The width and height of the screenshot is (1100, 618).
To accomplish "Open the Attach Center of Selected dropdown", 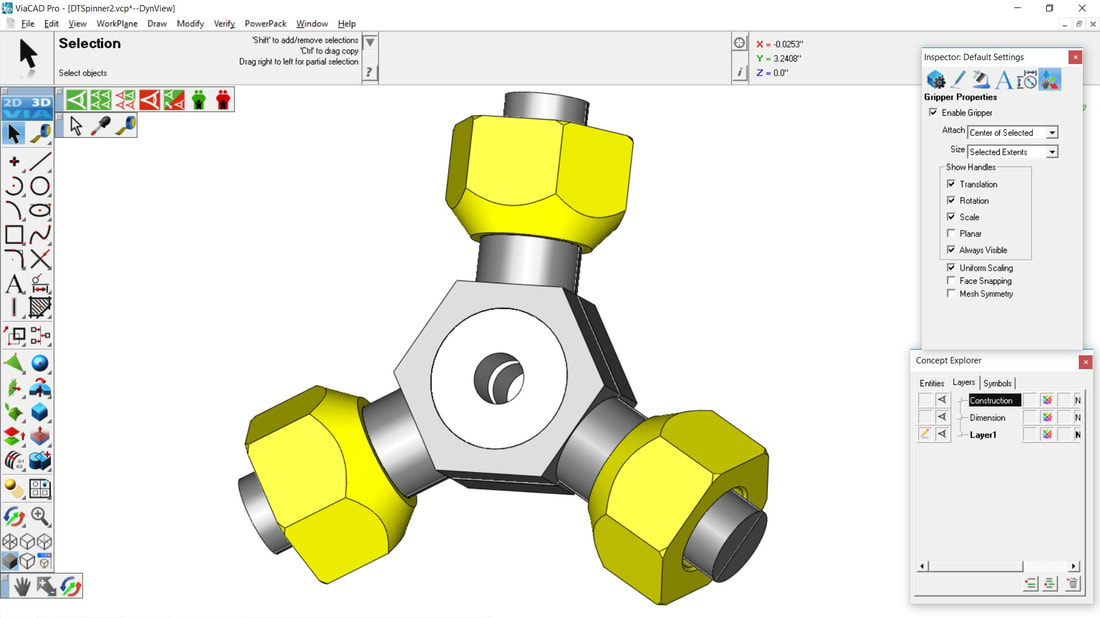I will tap(1052, 133).
